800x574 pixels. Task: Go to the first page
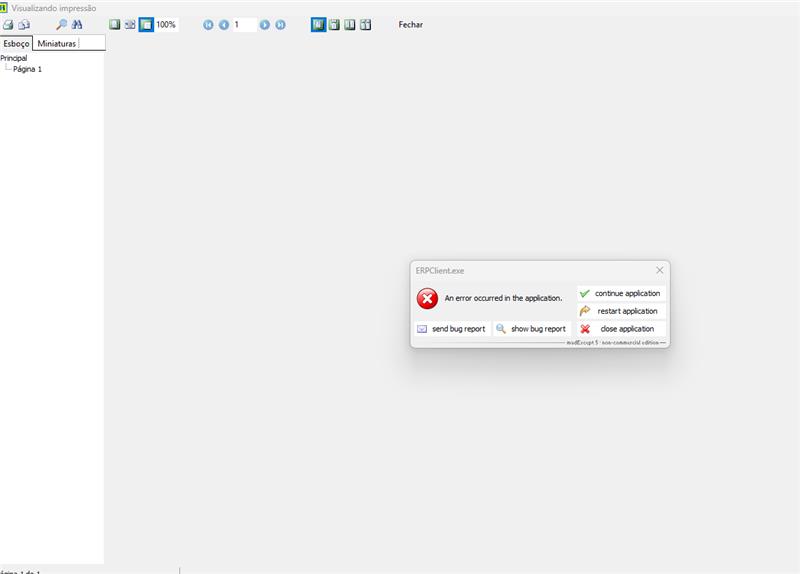click(x=208, y=24)
